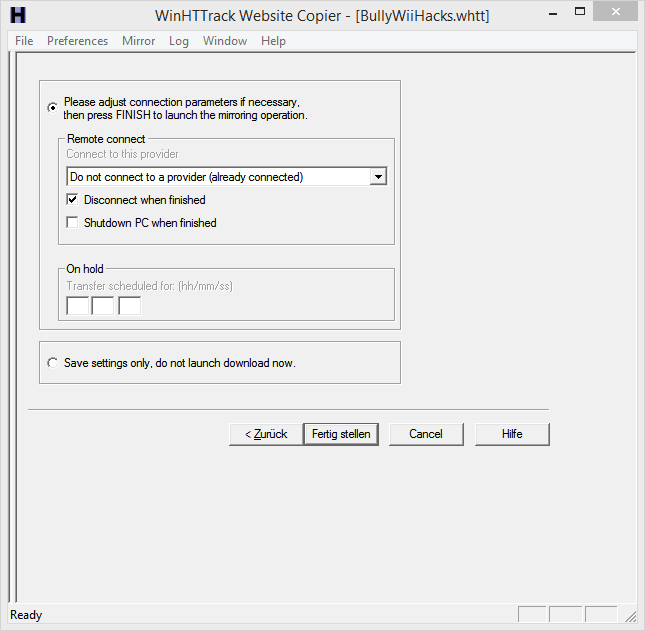Image resolution: width=645 pixels, height=631 pixels.
Task: Open the Help menu
Action: [x=273, y=41]
